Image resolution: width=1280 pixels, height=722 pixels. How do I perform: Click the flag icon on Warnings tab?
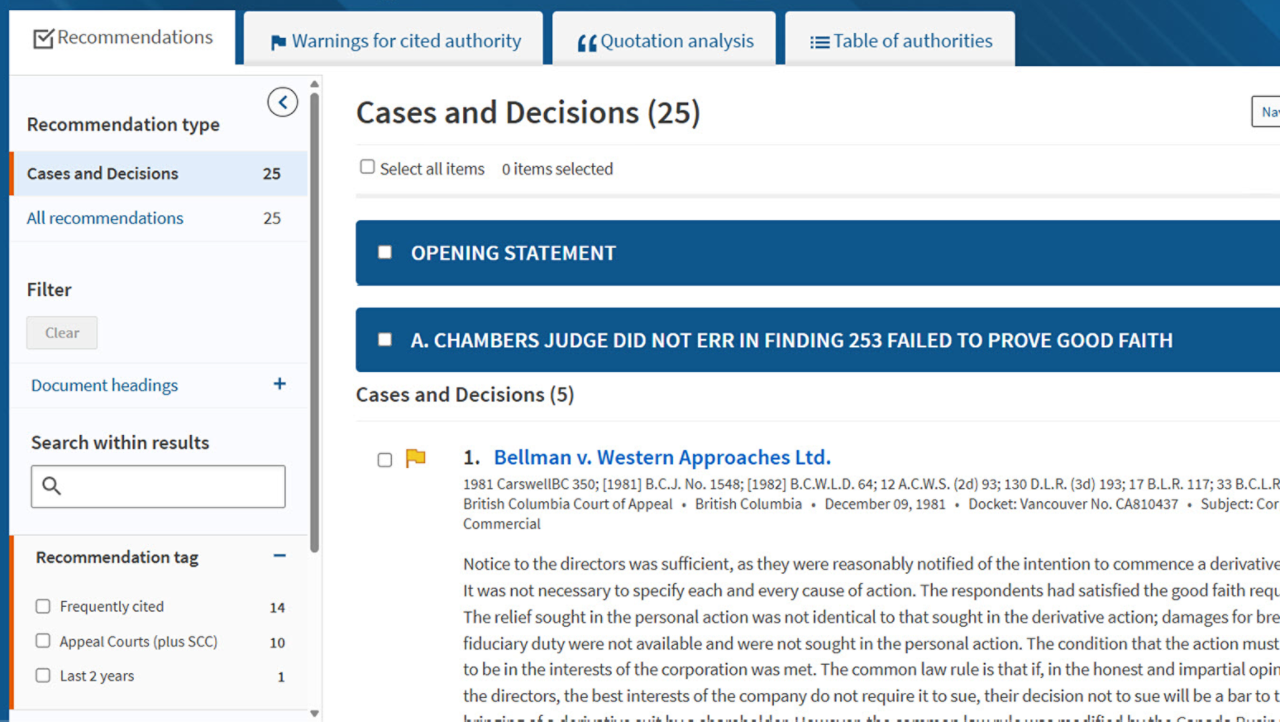pos(278,43)
